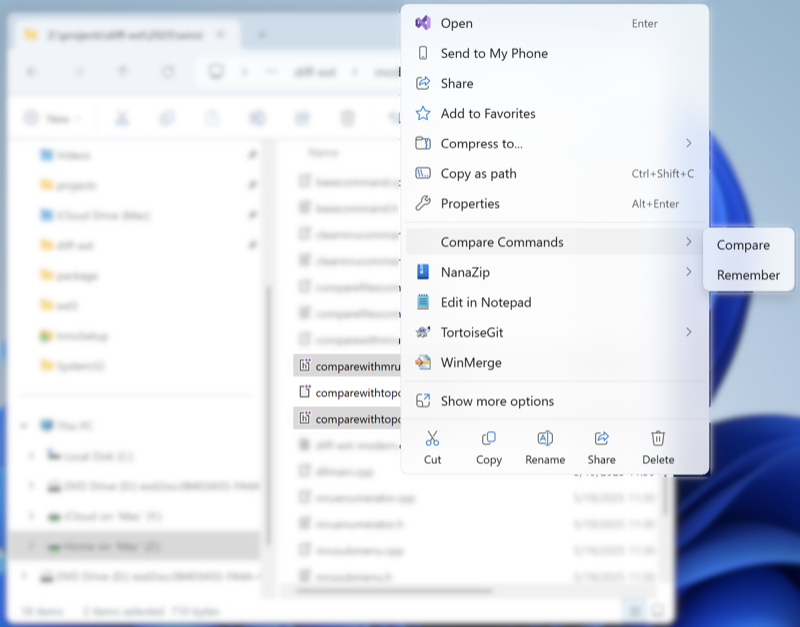Expand the Compare Commands submenu arrow
The image size is (800, 627).
click(689, 242)
